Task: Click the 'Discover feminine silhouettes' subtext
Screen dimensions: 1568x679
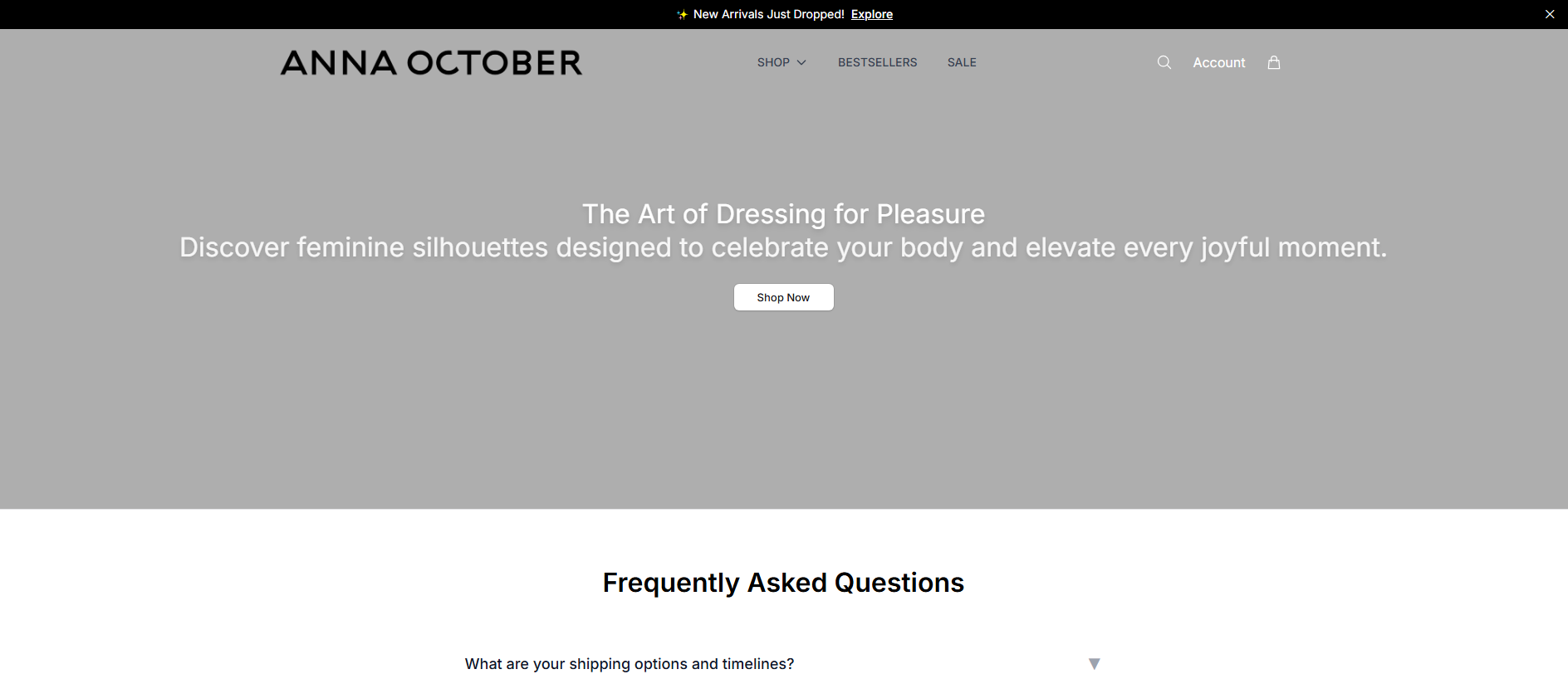Action: [783, 247]
